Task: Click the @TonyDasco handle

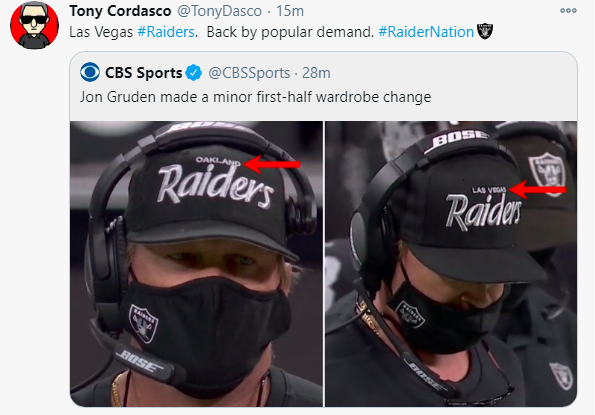Action: tap(219, 11)
